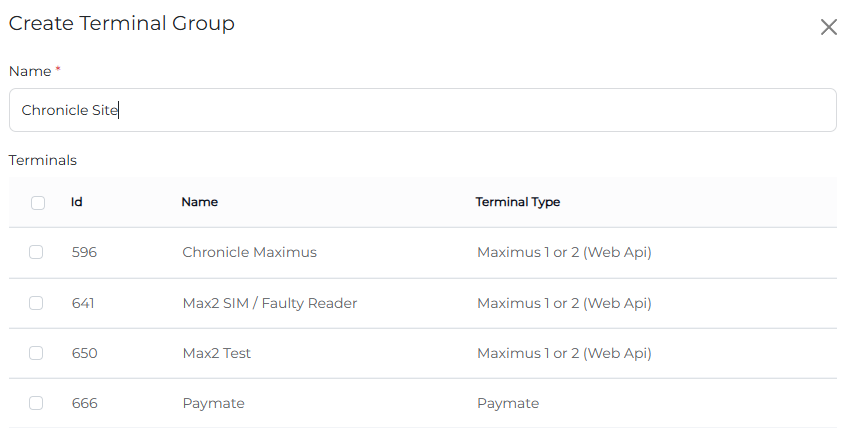Check the box for terminal 596
Screen dimensions: 850x430
tap(36, 252)
